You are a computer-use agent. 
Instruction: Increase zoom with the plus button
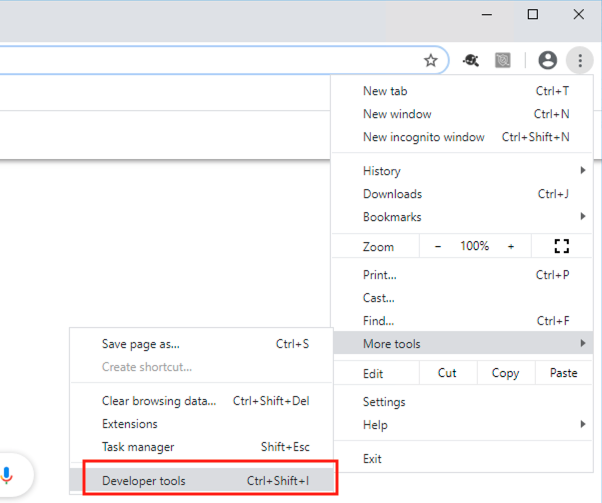click(x=511, y=247)
